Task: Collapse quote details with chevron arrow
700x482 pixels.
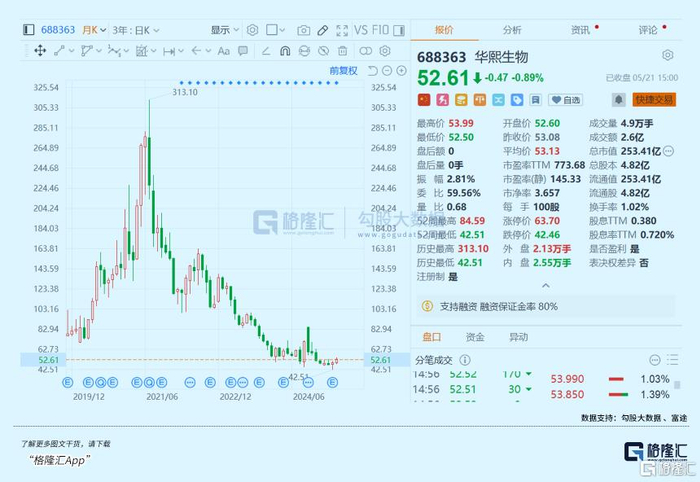Action: click(546, 286)
